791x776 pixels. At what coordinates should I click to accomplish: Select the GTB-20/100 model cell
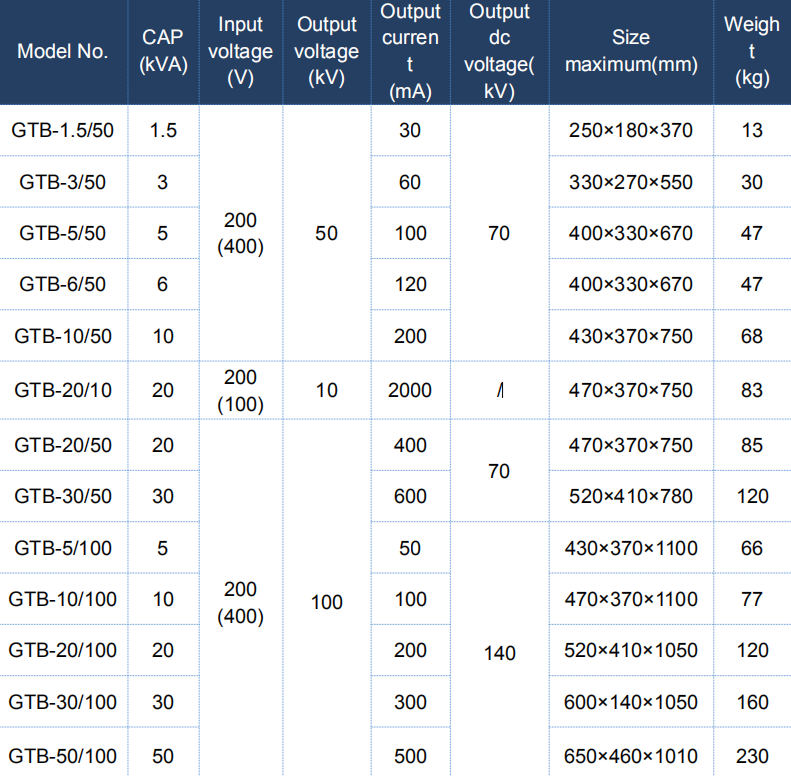tap(63, 650)
